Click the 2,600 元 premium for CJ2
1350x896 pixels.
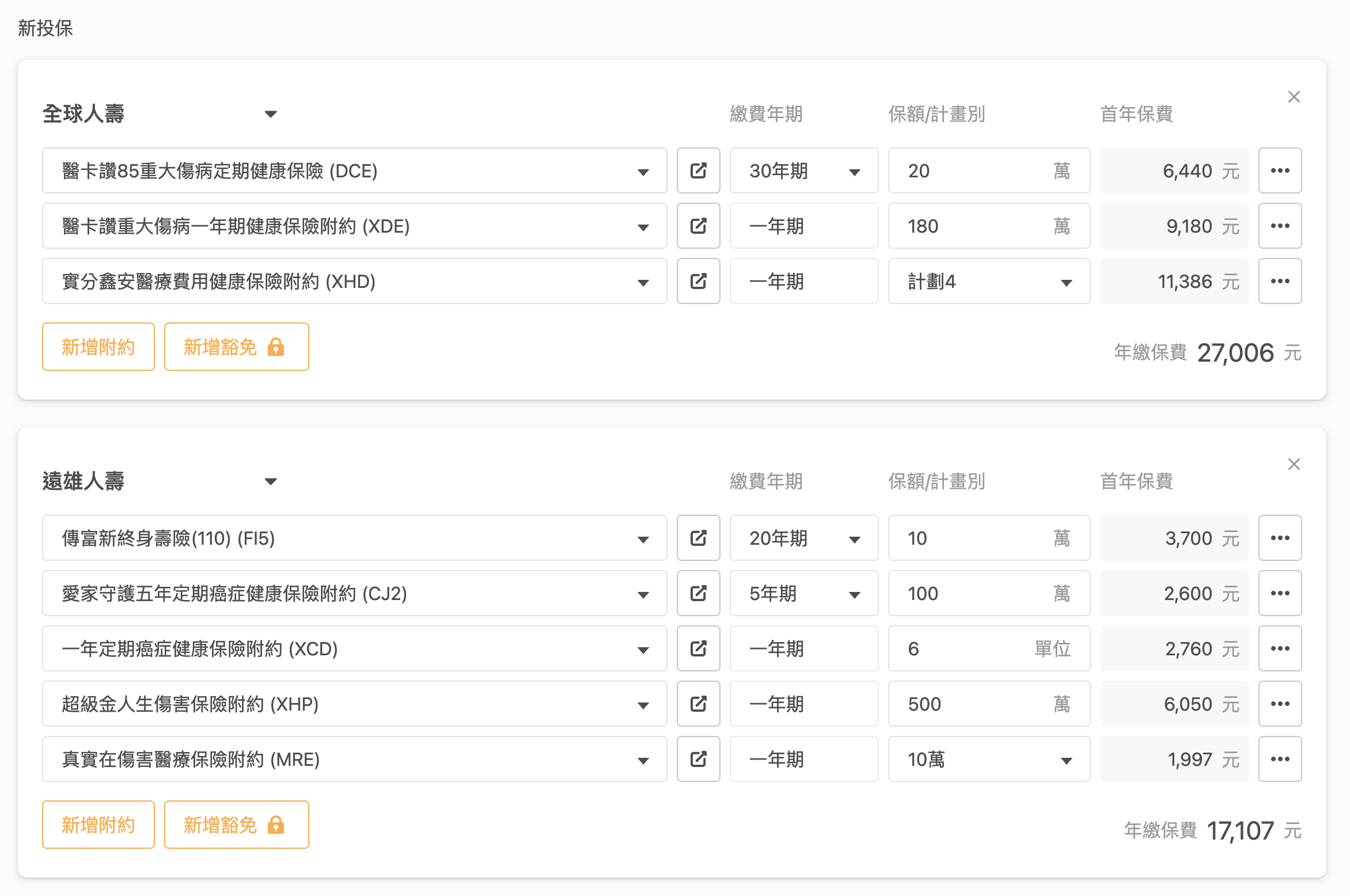[1174, 593]
